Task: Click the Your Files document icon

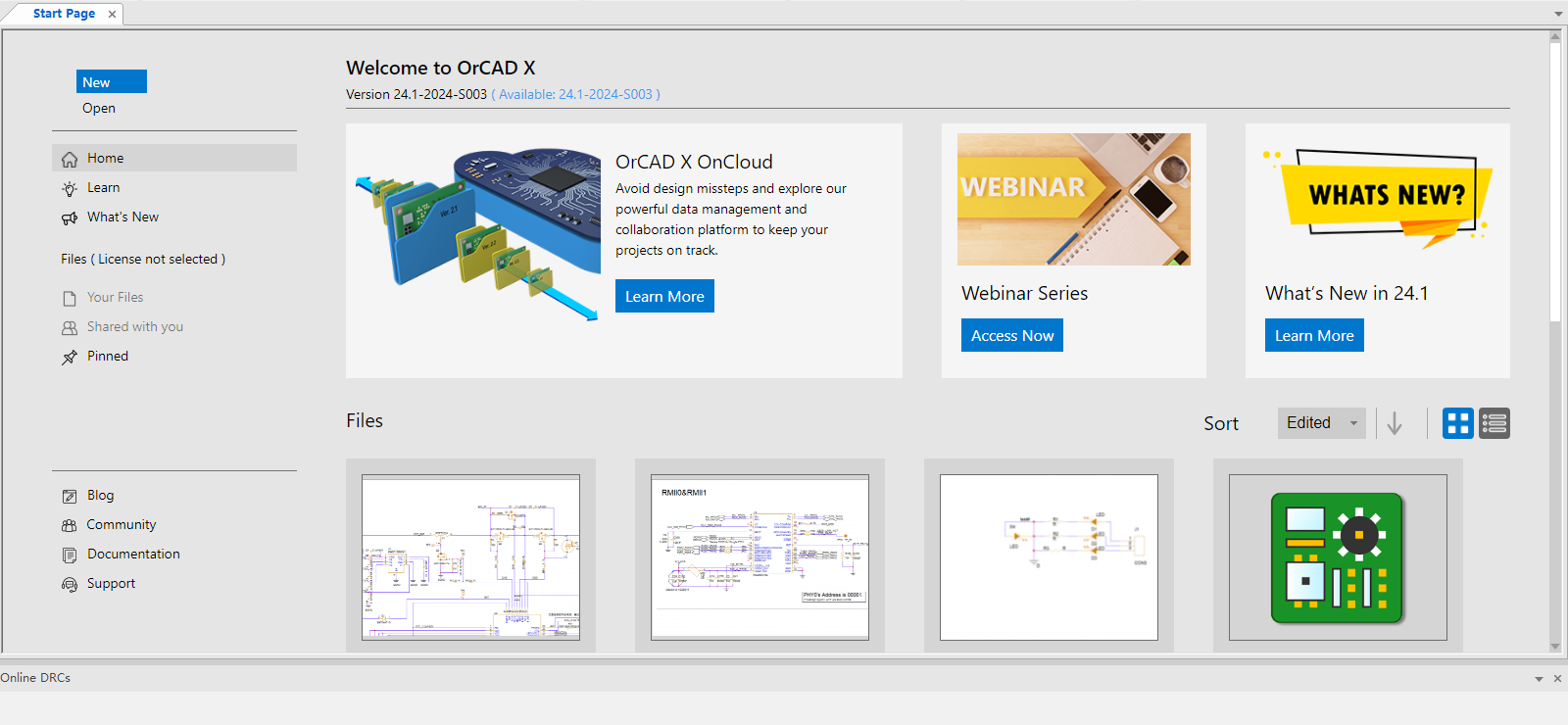Action: point(70,298)
